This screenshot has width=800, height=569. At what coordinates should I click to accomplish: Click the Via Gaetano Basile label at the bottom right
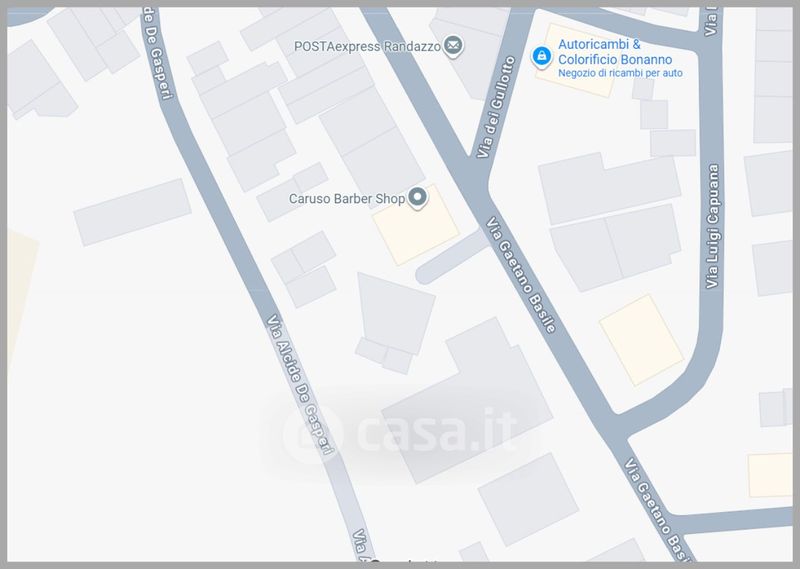point(658,508)
